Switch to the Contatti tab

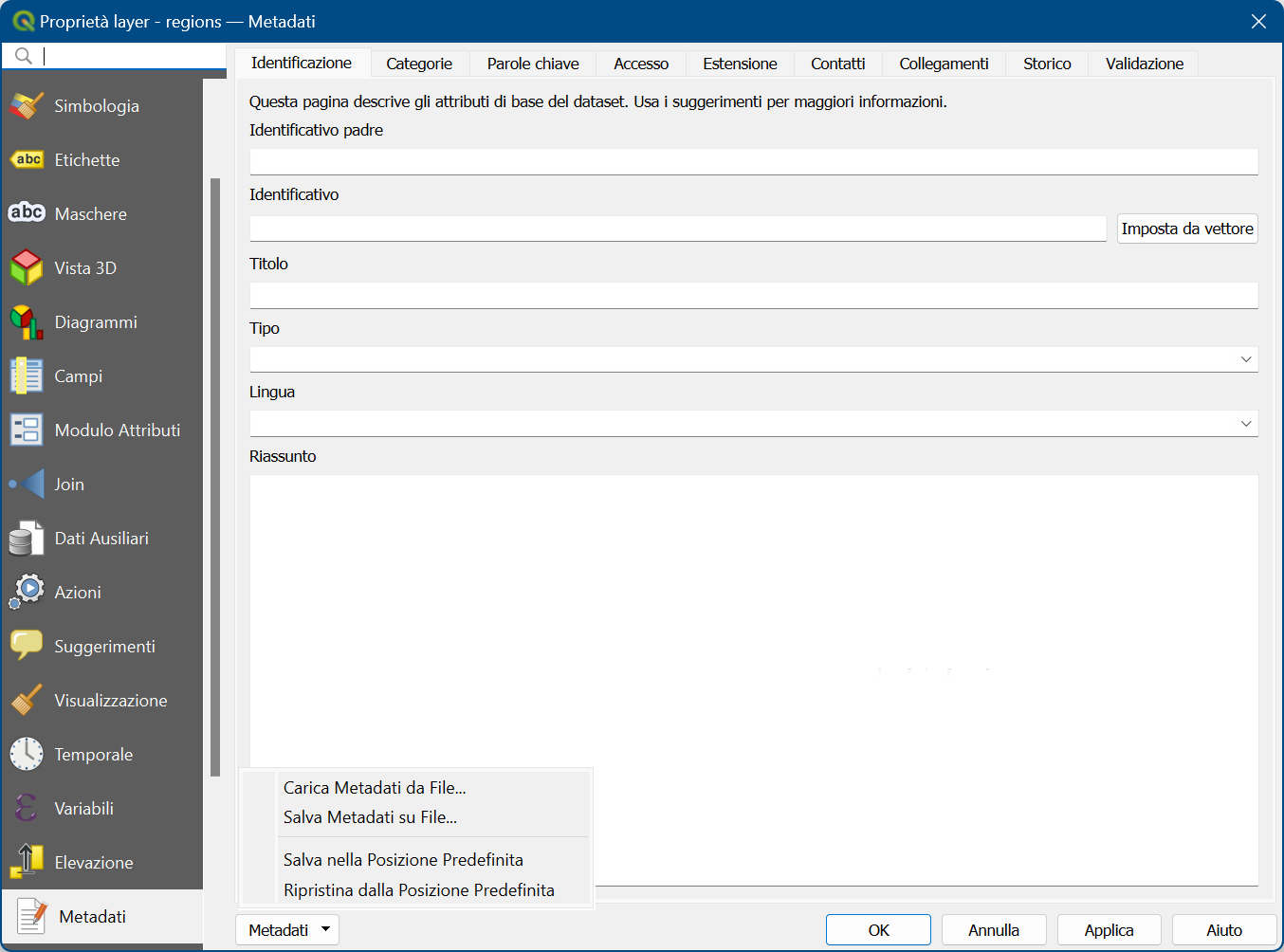pos(838,64)
